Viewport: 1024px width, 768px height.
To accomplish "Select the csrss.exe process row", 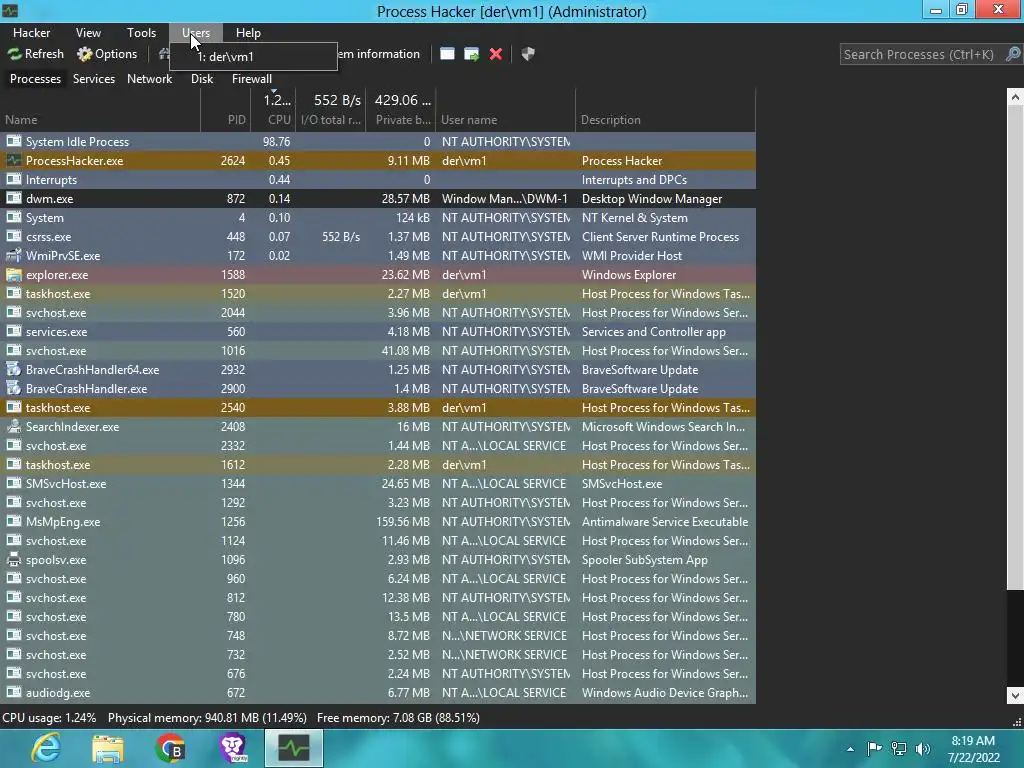I will coord(378,237).
